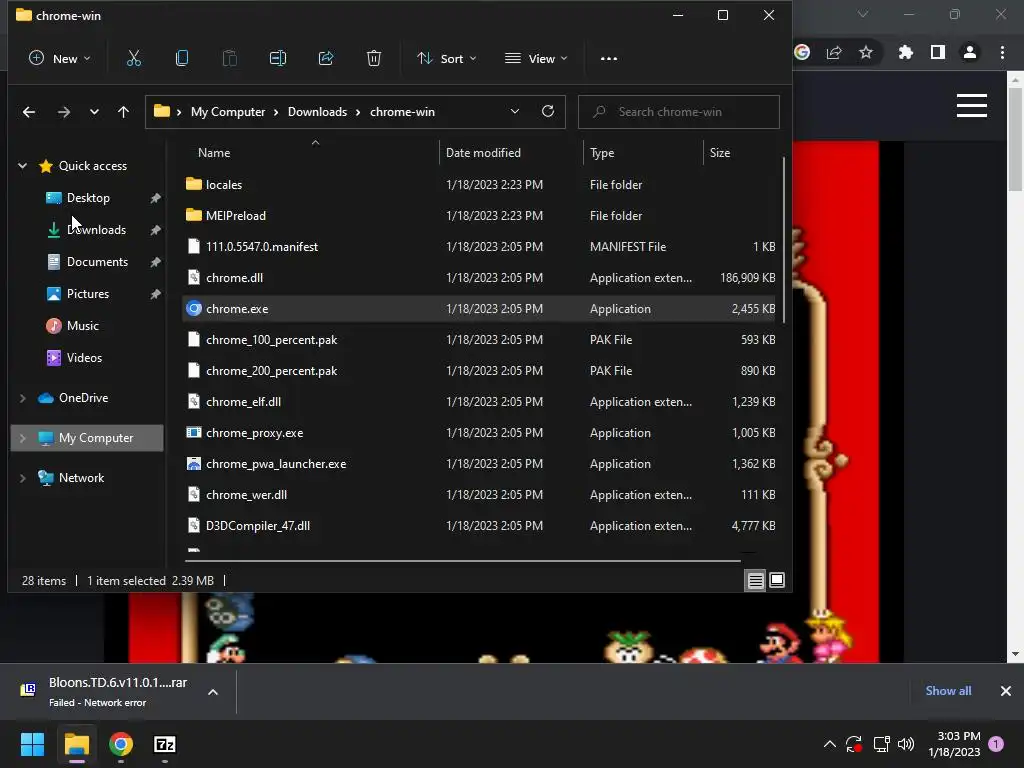Click the chrome.exe application icon
This screenshot has width=1024, height=768.
[193, 308]
